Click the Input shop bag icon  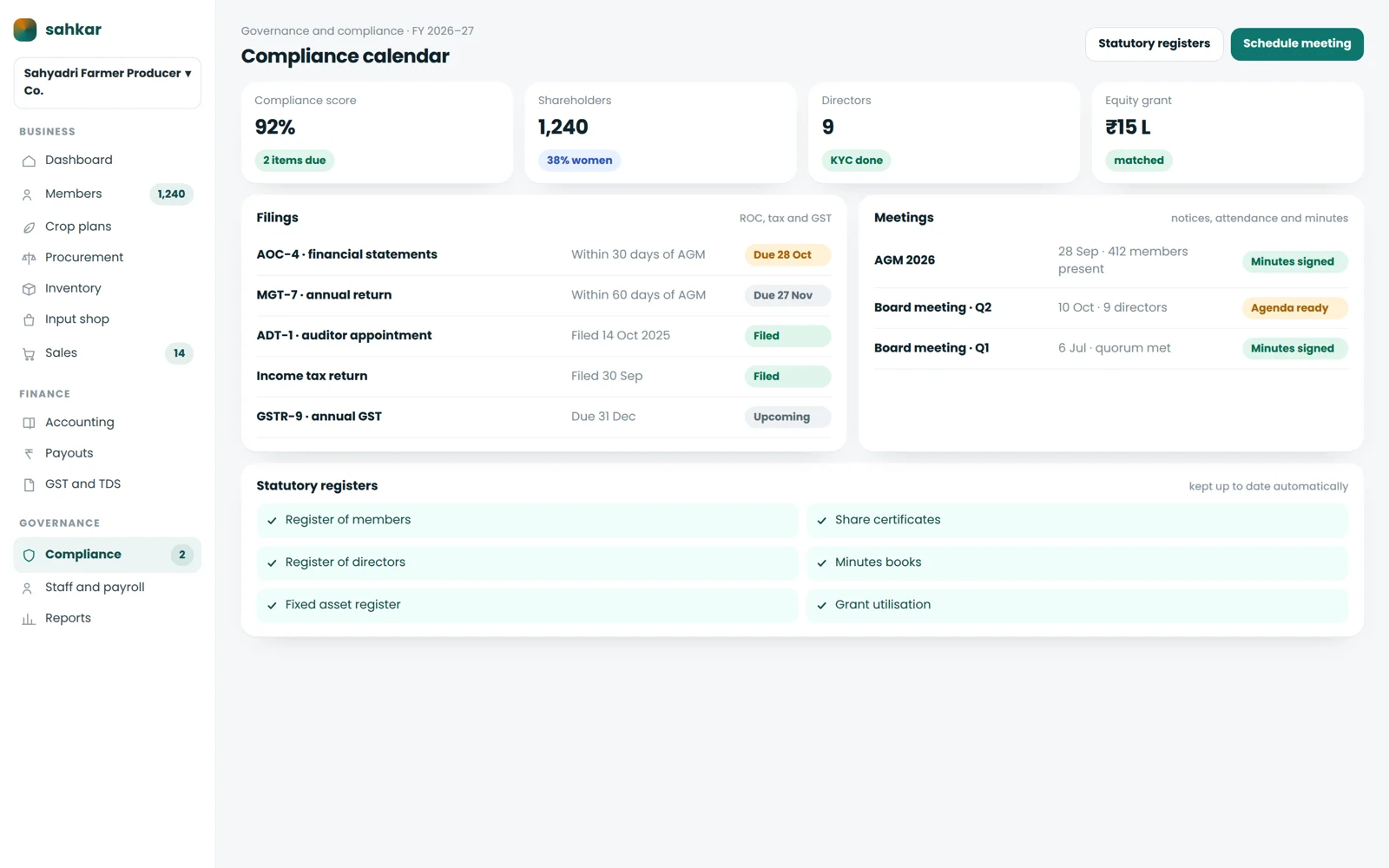tap(29, 319)
